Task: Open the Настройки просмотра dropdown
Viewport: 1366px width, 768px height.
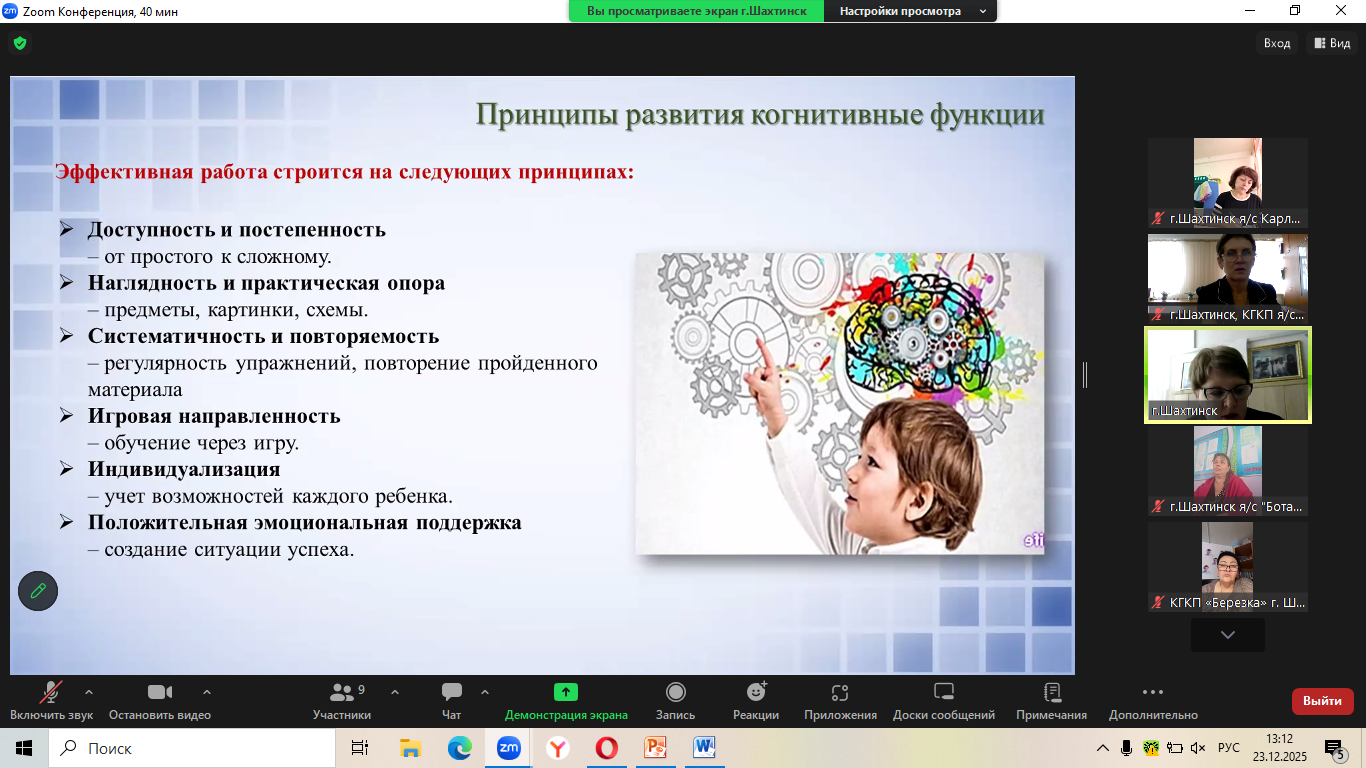Action: pos(910,11)
